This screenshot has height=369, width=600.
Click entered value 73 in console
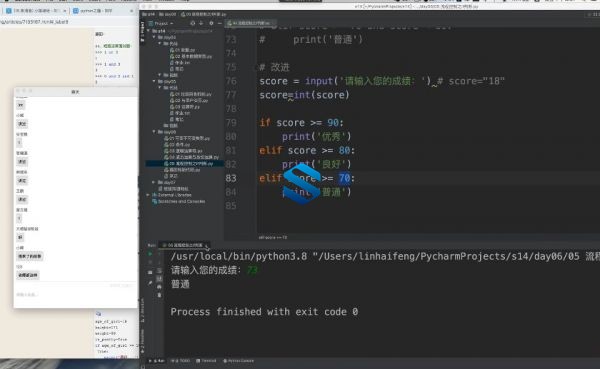pos(253,270)
